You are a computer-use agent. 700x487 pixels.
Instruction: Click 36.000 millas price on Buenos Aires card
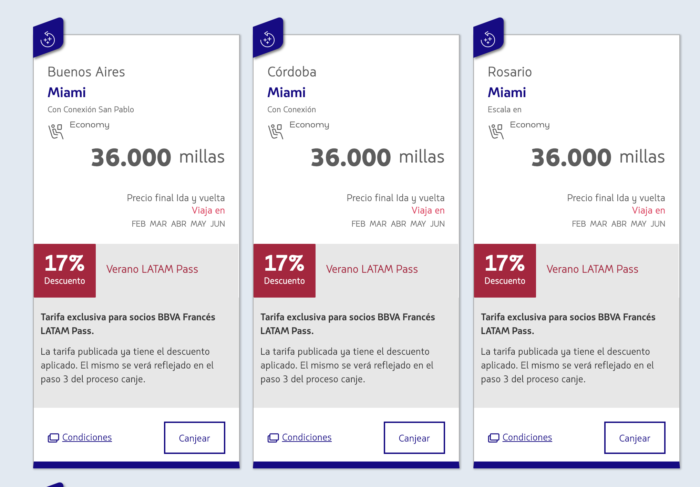click(x=158, y=158)
